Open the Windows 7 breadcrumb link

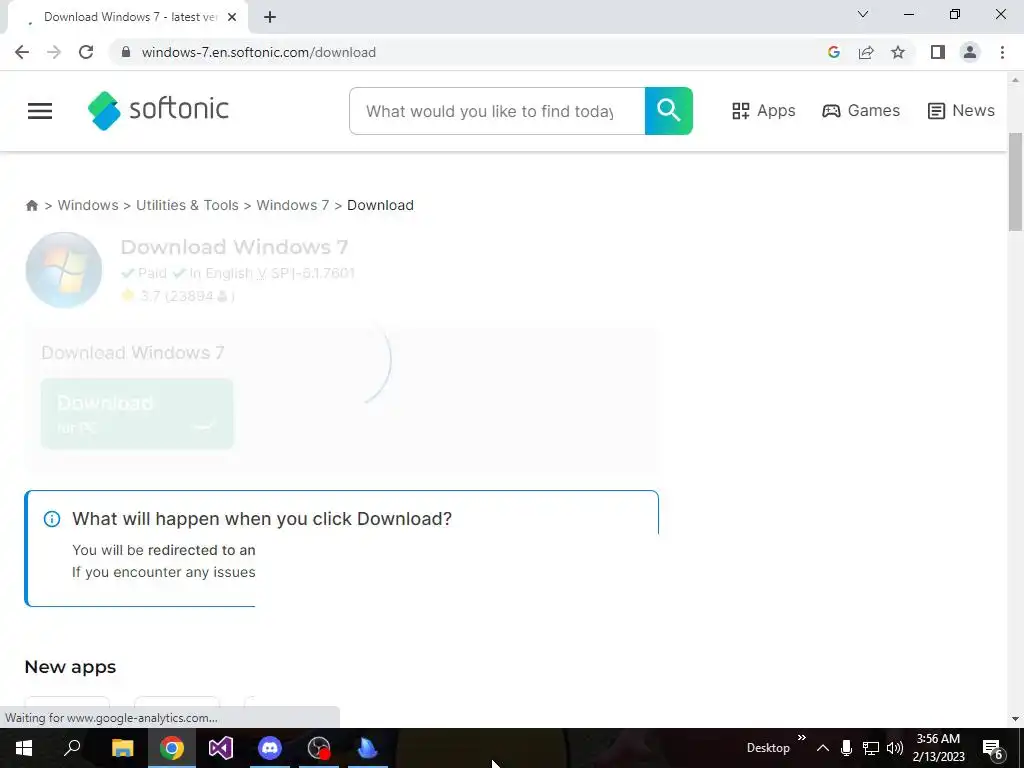click(292, 205)
